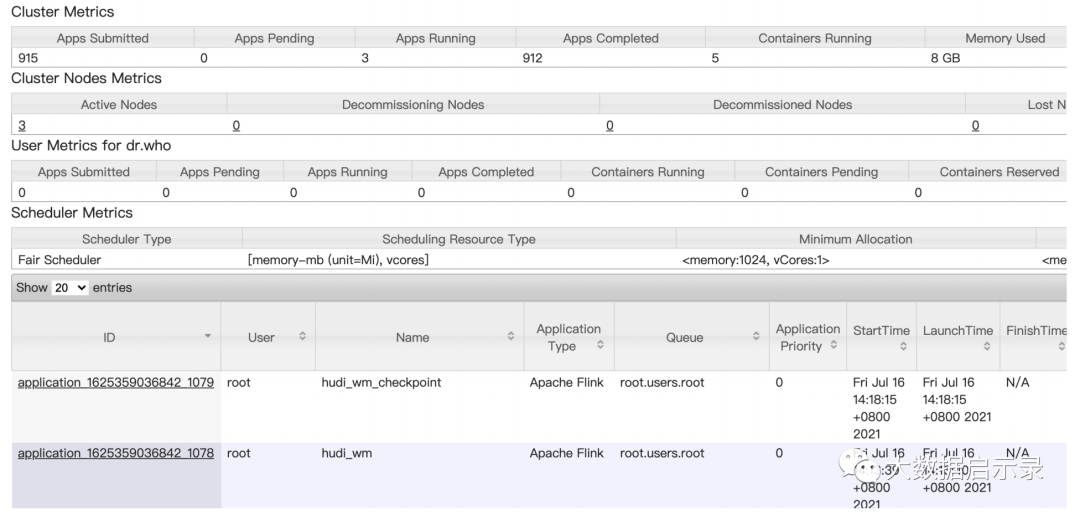Image resolution: width=1080 pixels, height=516 pixels.
Task: Click the Active Nodes count link
Action: [22, 126]
